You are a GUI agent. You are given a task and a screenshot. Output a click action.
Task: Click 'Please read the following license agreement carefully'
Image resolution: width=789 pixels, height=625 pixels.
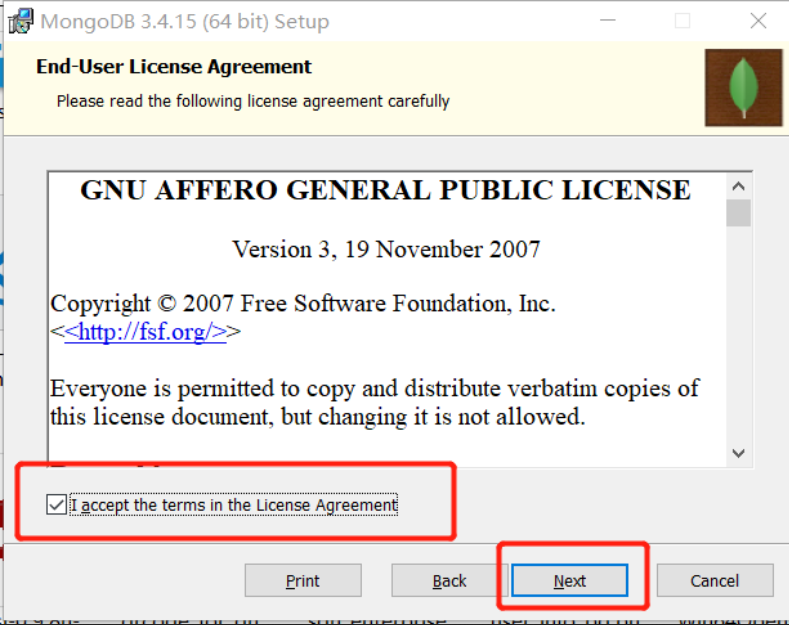click(253, 101)
